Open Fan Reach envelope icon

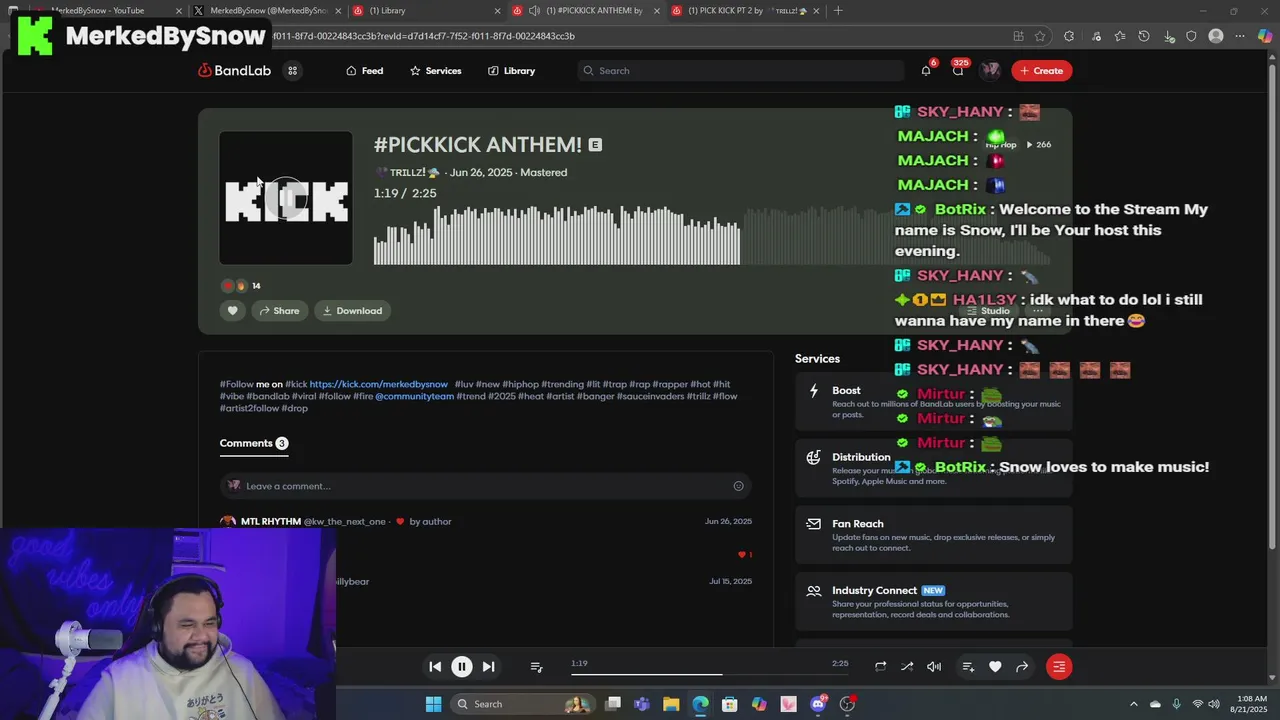[x=813, y=524]
